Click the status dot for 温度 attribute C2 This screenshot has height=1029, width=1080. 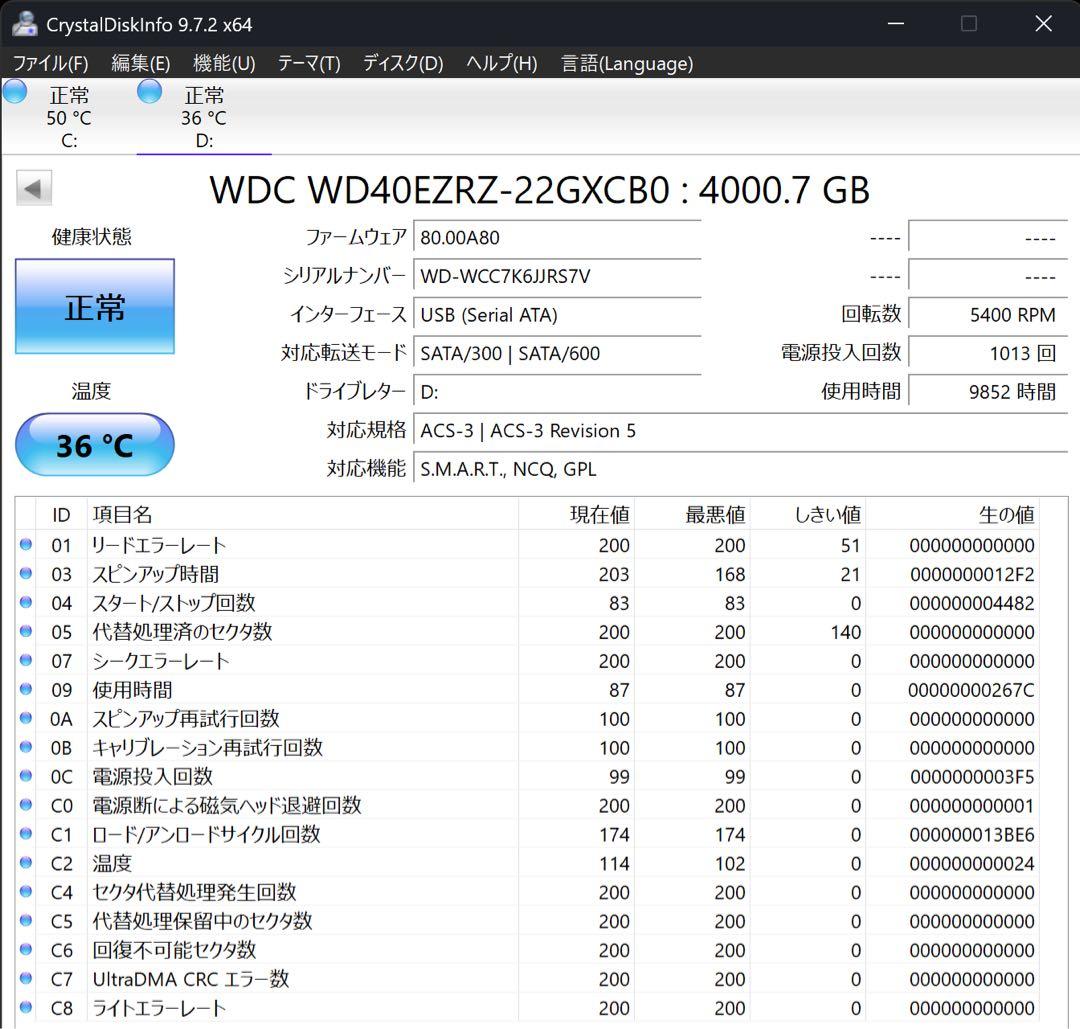point(26,863)
